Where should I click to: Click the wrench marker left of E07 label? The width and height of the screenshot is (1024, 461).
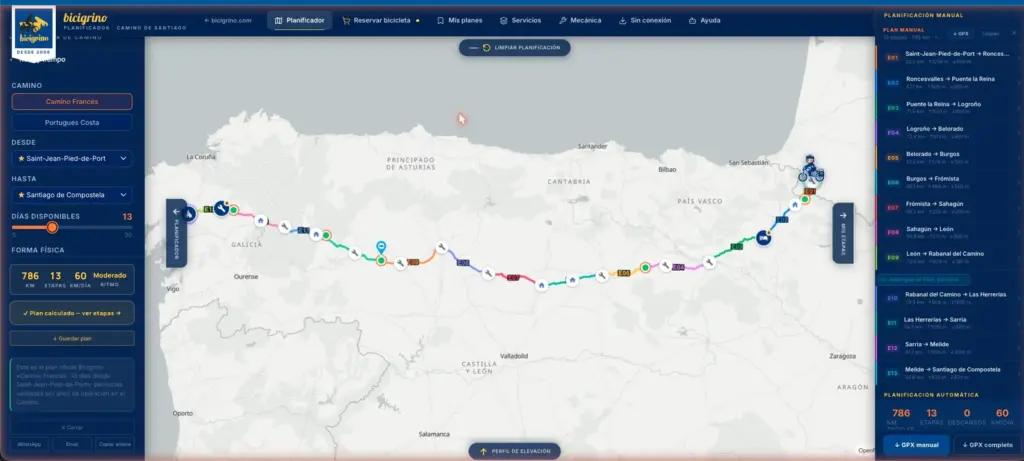coord(488,274)
